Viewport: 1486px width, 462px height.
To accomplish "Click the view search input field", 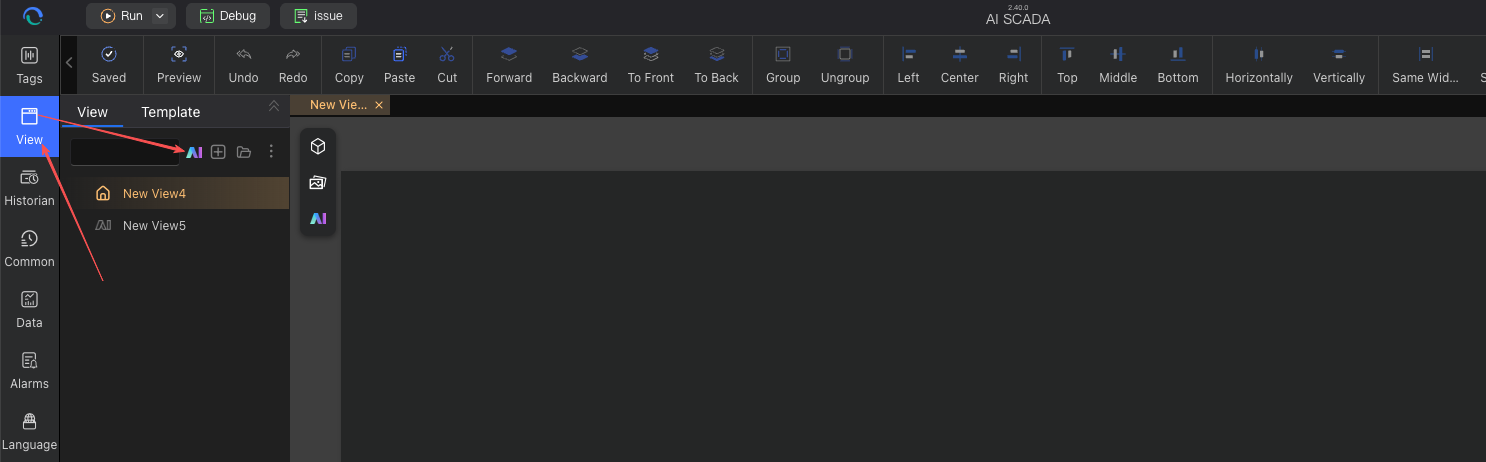I will [x=125, y=152].
